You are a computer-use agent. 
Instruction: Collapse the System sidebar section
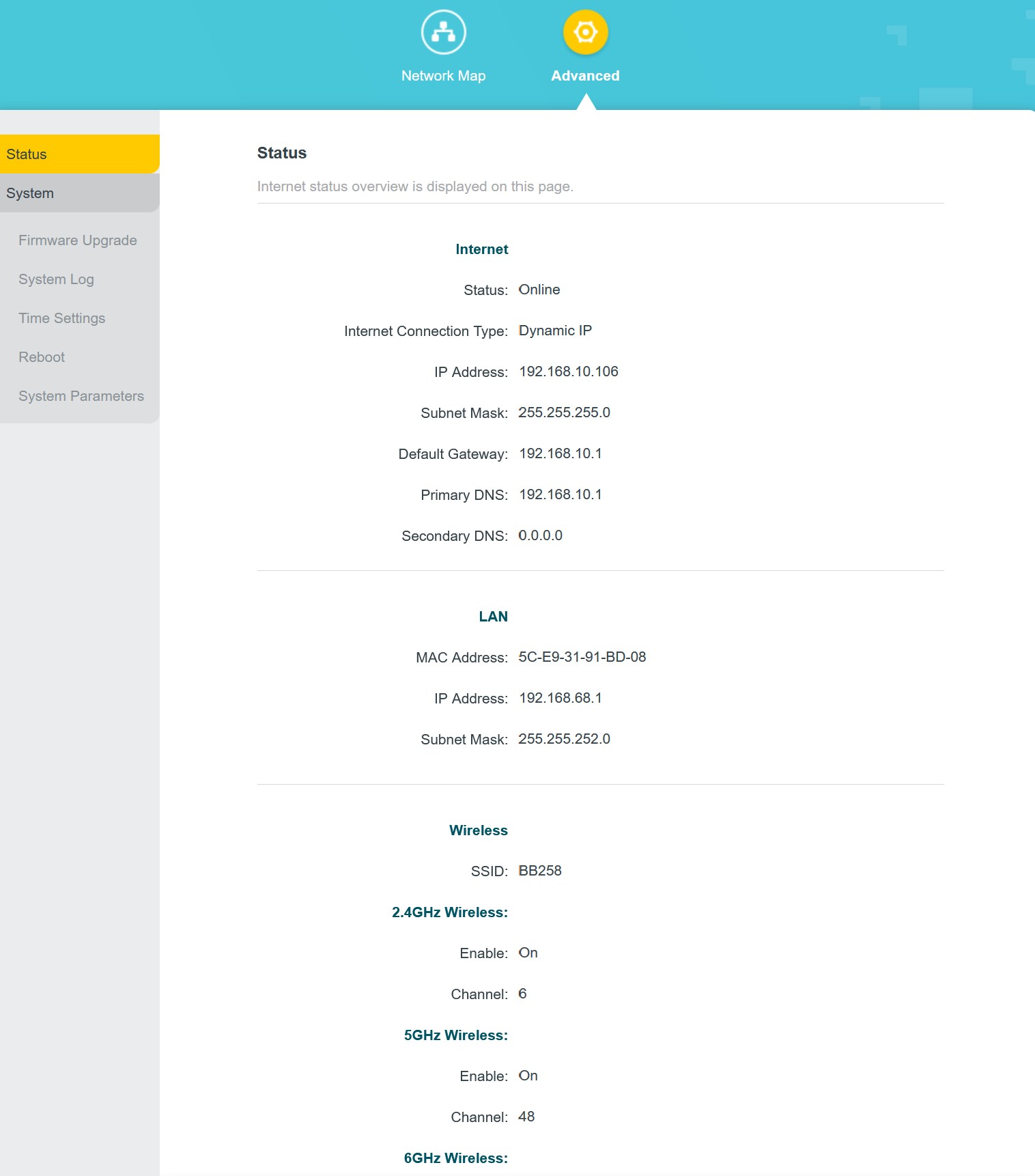[79, 193]
